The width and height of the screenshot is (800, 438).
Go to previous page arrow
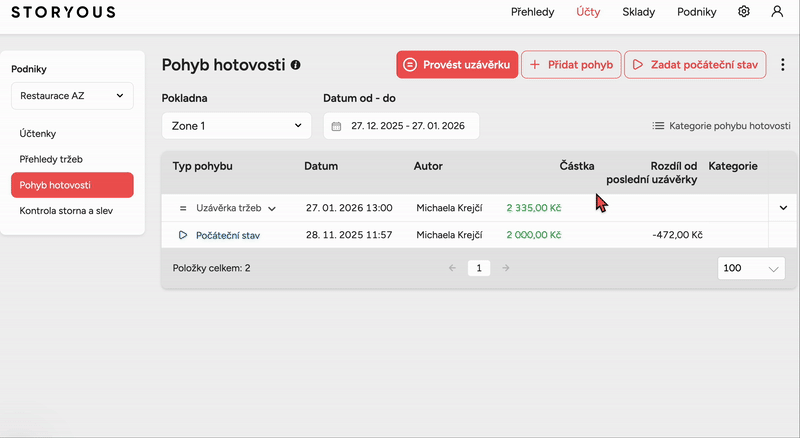tap(452, 268)
